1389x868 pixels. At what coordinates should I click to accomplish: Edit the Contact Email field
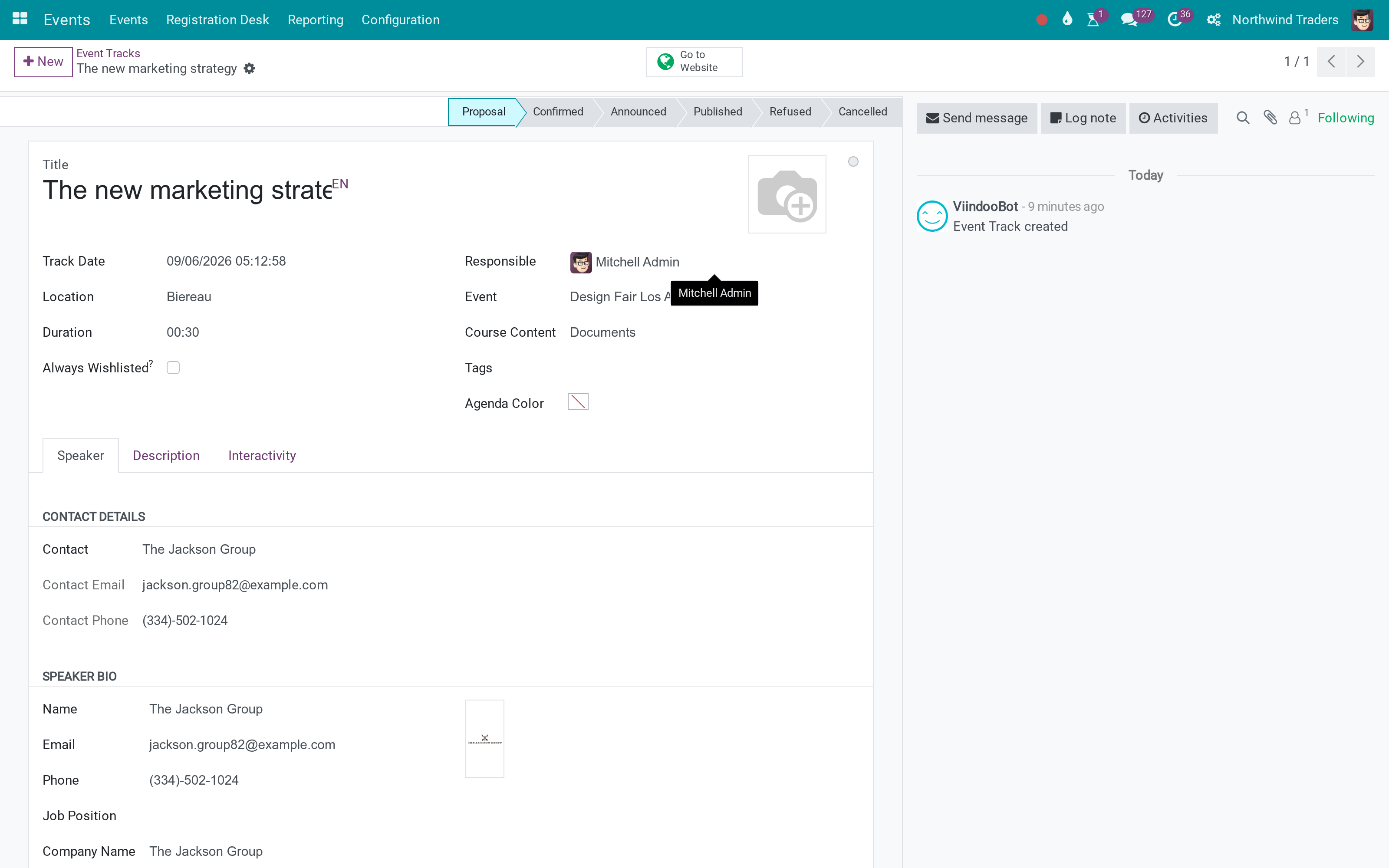(500, 585)
